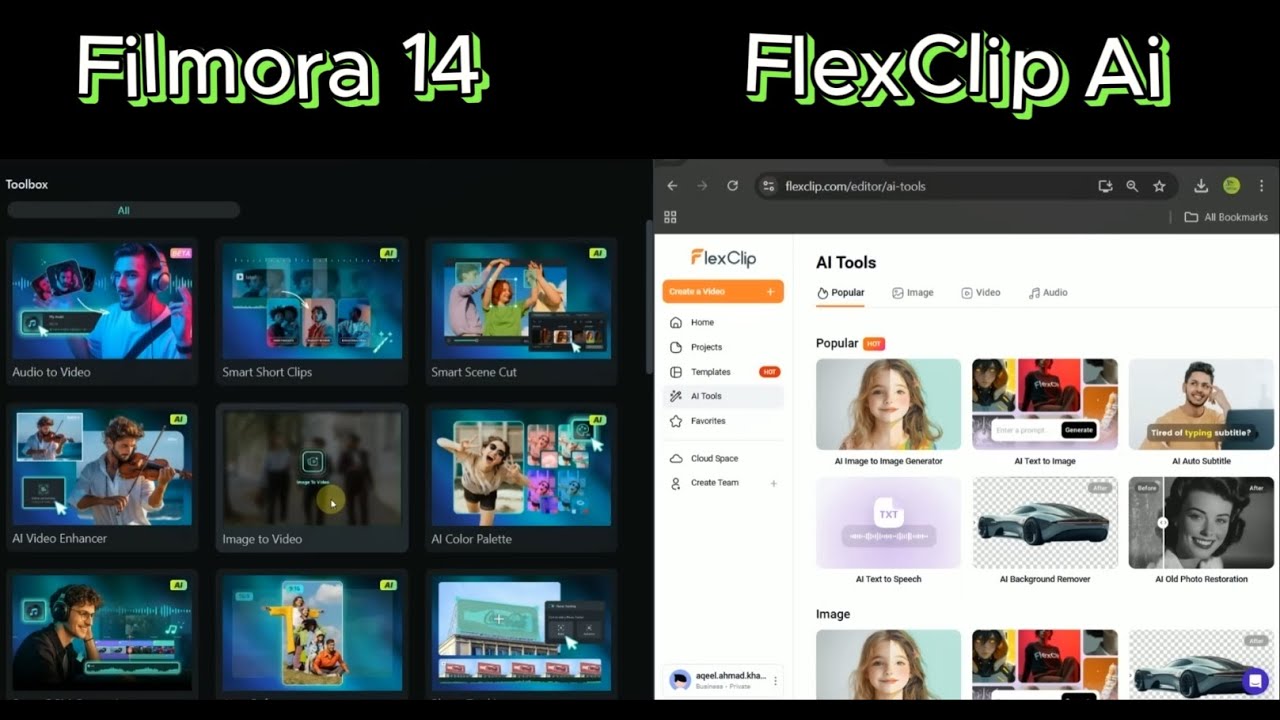Viewport: 1280px width, 720px height.
Task: Open the AI Background Remover card
Action: click(x=1045, y=530)
